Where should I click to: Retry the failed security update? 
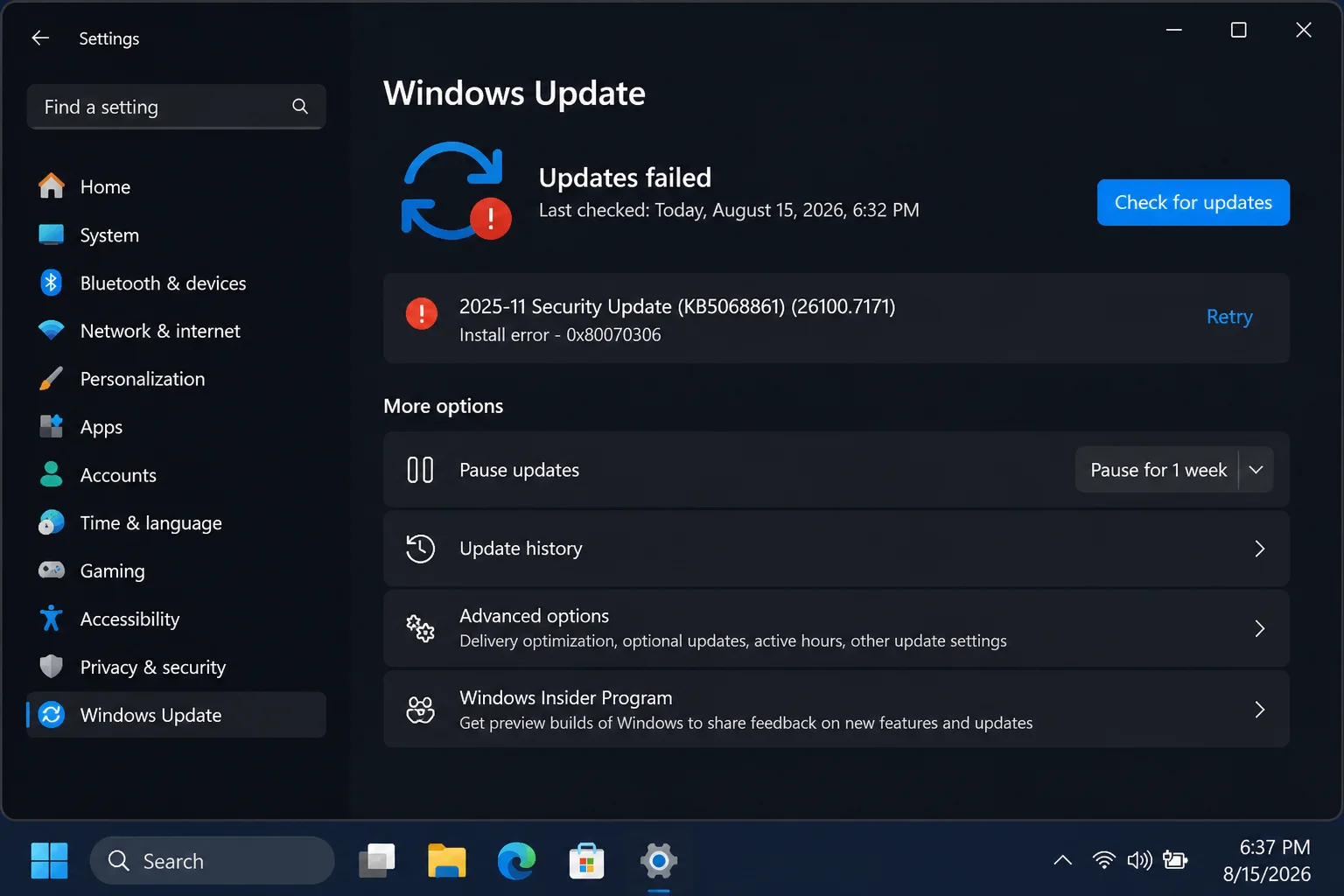pyautogui.click(x=1229, y=317)
